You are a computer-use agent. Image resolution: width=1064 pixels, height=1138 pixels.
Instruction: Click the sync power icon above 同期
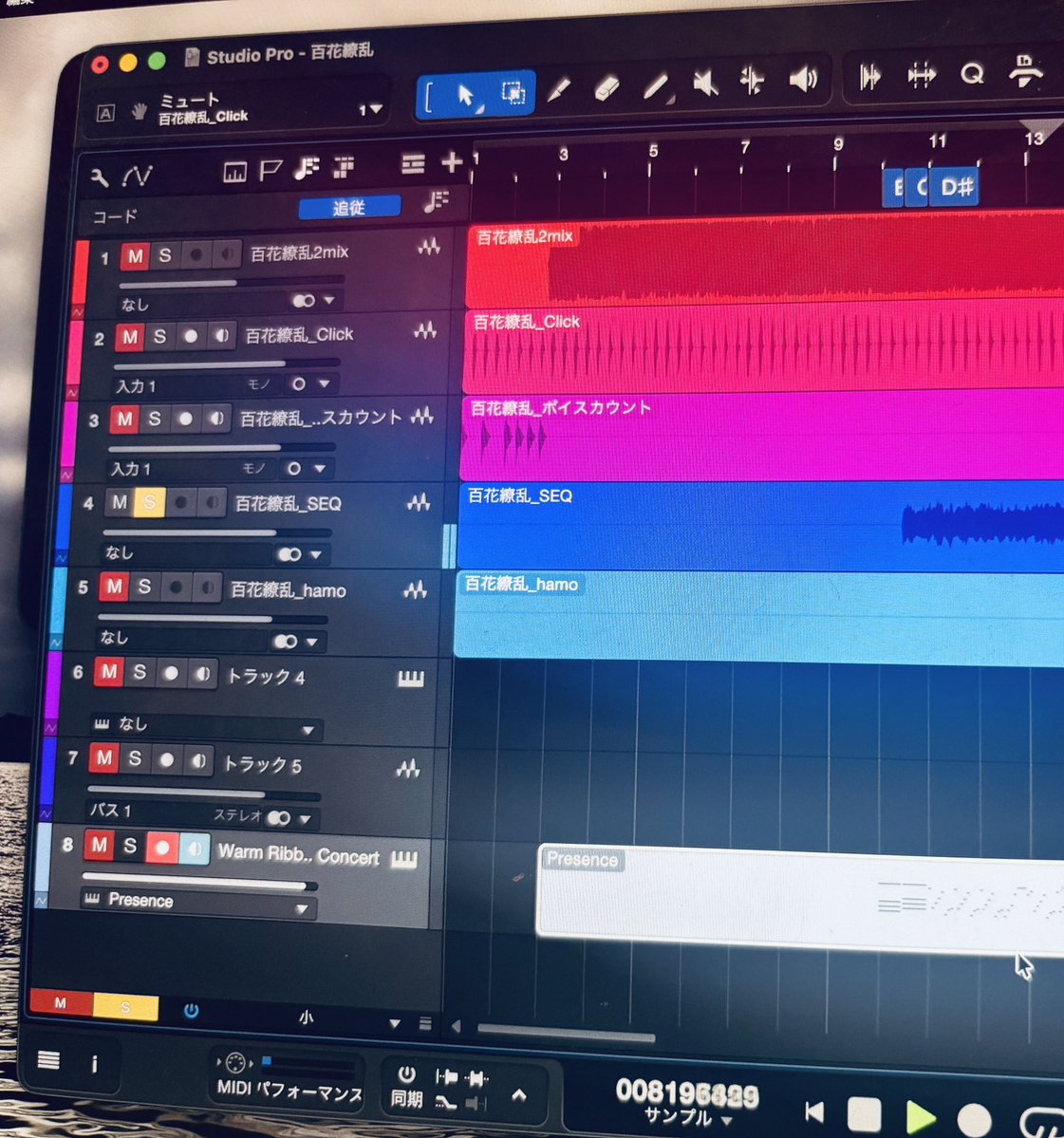[406, 1074]
